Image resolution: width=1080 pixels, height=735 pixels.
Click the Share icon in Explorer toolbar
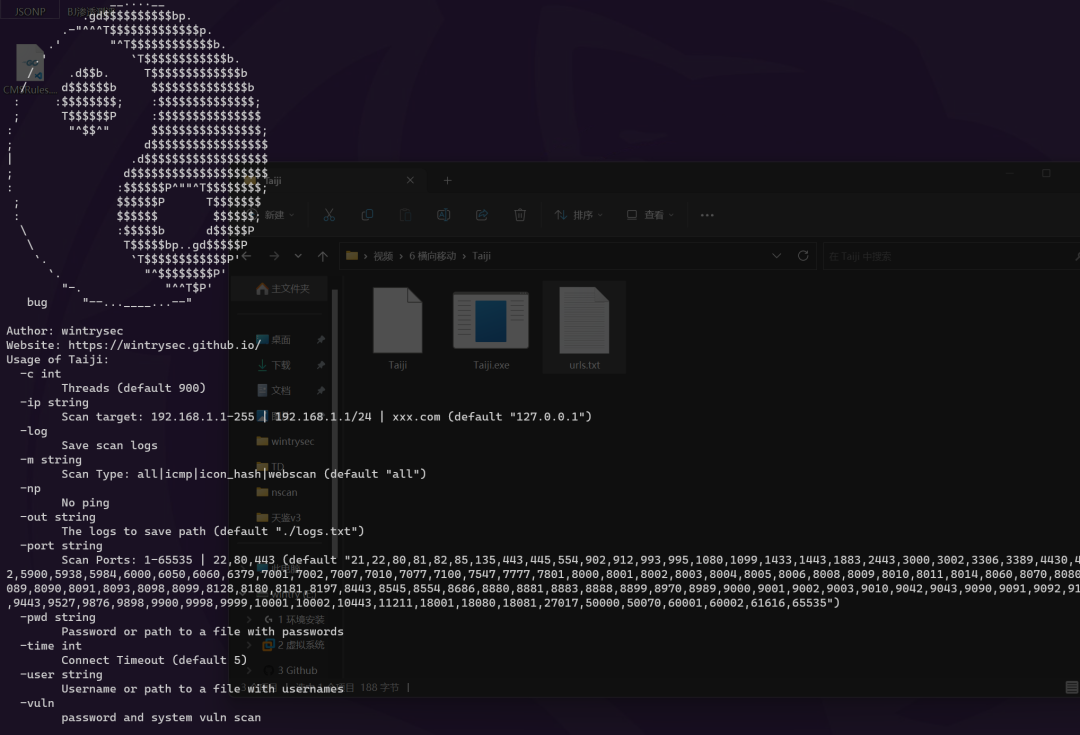pos(481,215)
